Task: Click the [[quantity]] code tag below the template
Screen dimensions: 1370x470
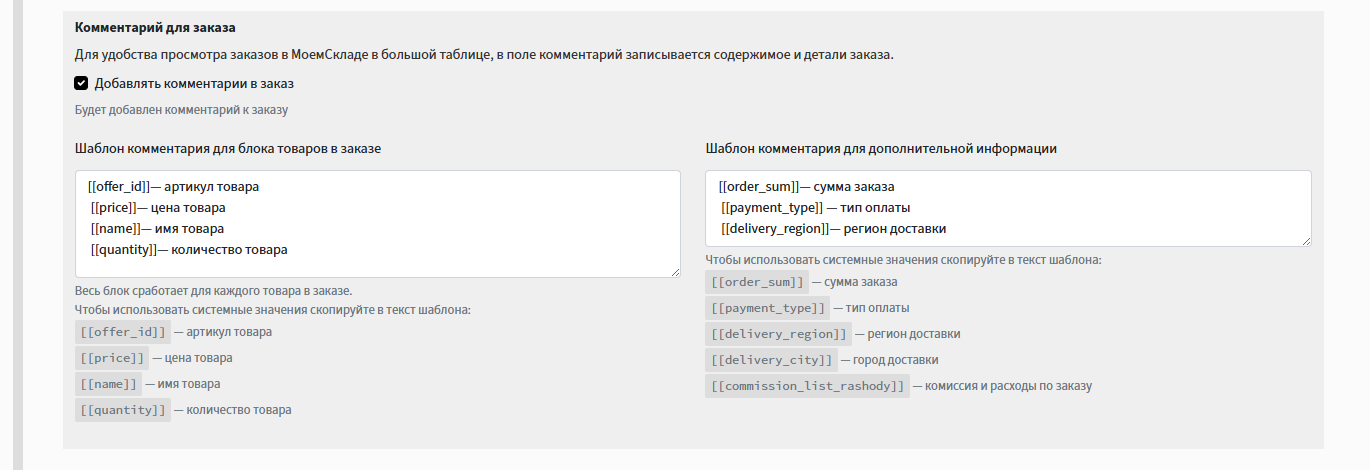Action: [x=123, y=410]
